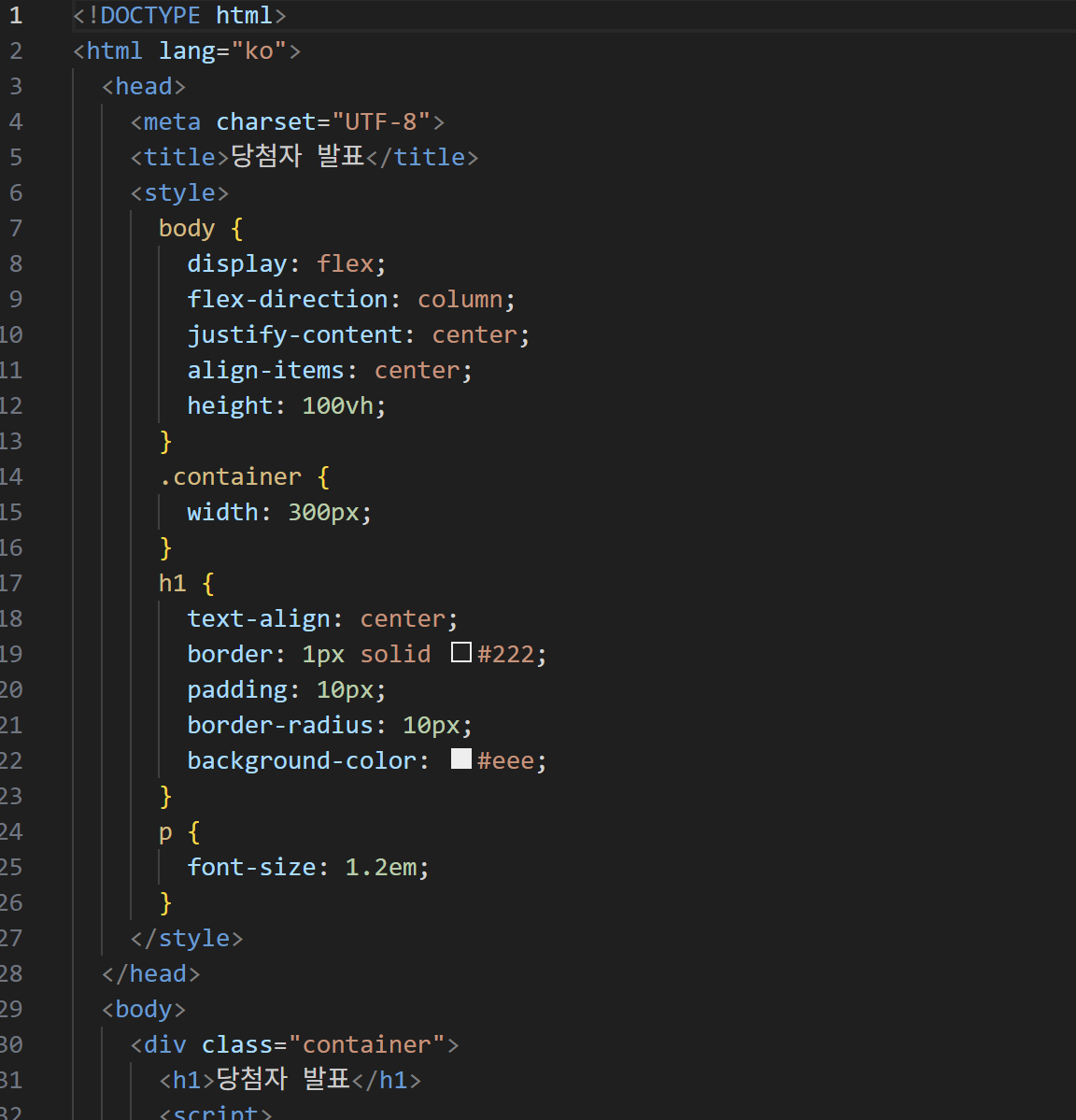Click 당첨자 발표 inside the title tag

[298, 156]
